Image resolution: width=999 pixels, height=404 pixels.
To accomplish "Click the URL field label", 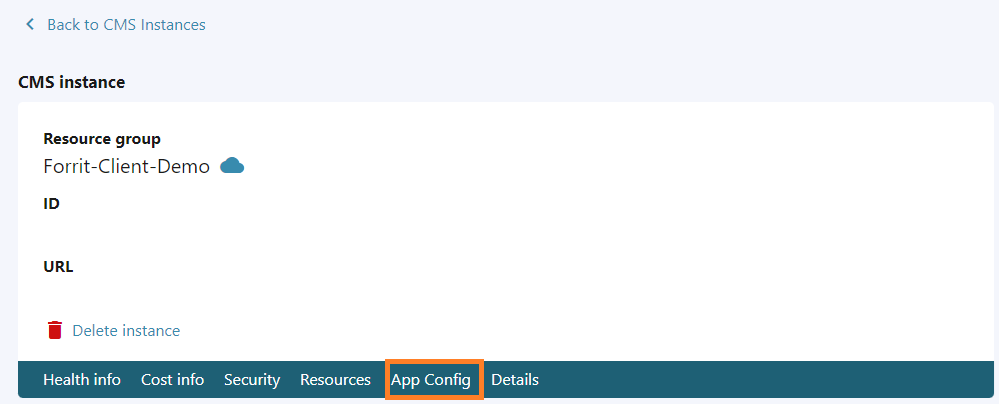I will (58, 267).
